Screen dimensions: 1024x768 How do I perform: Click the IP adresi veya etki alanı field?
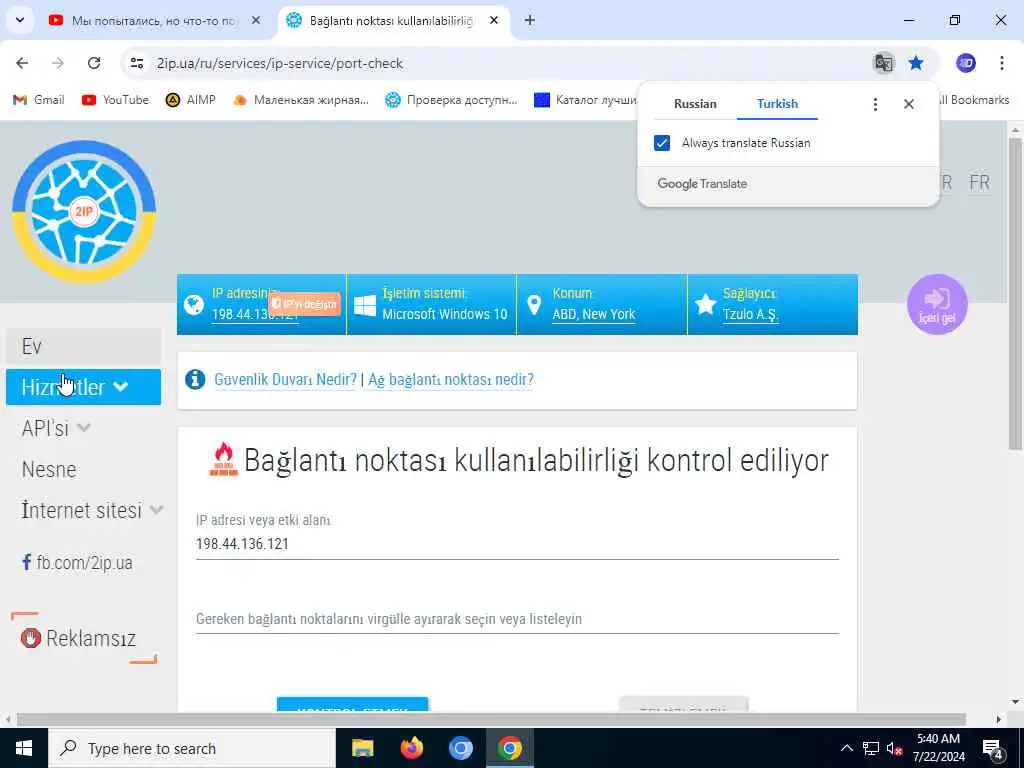click(517, 544)
